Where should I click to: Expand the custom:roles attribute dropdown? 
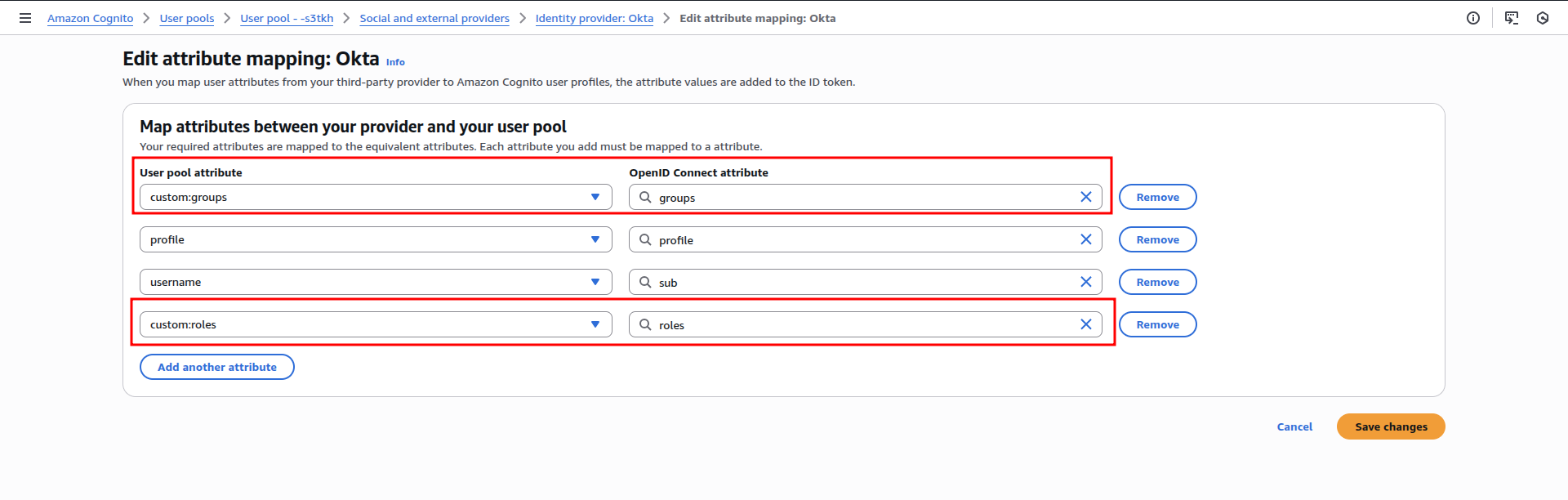coord(376,324)
